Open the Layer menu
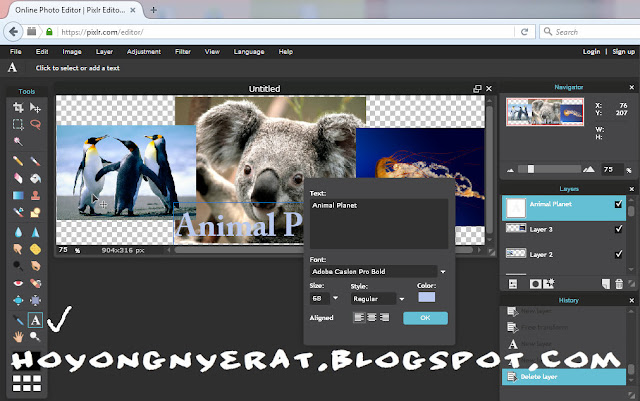 pyautogui.click(x=104, y=51)
